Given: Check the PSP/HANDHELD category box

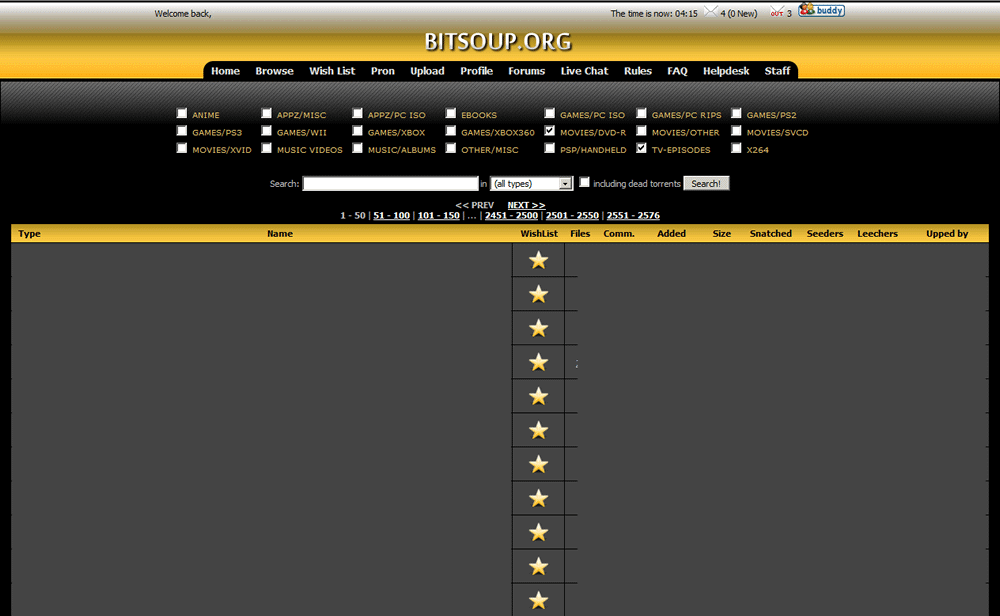Looking at the screenshot, I should (x=550, y=148).
